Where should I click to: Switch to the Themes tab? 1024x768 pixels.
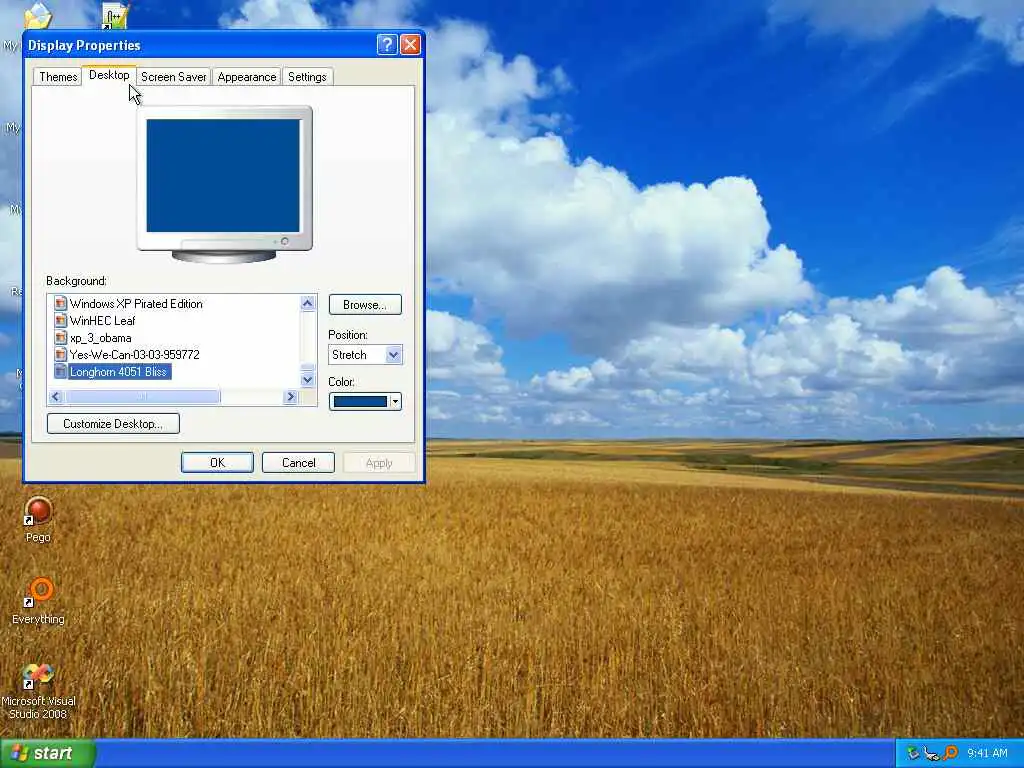click(x=58, y=77)
